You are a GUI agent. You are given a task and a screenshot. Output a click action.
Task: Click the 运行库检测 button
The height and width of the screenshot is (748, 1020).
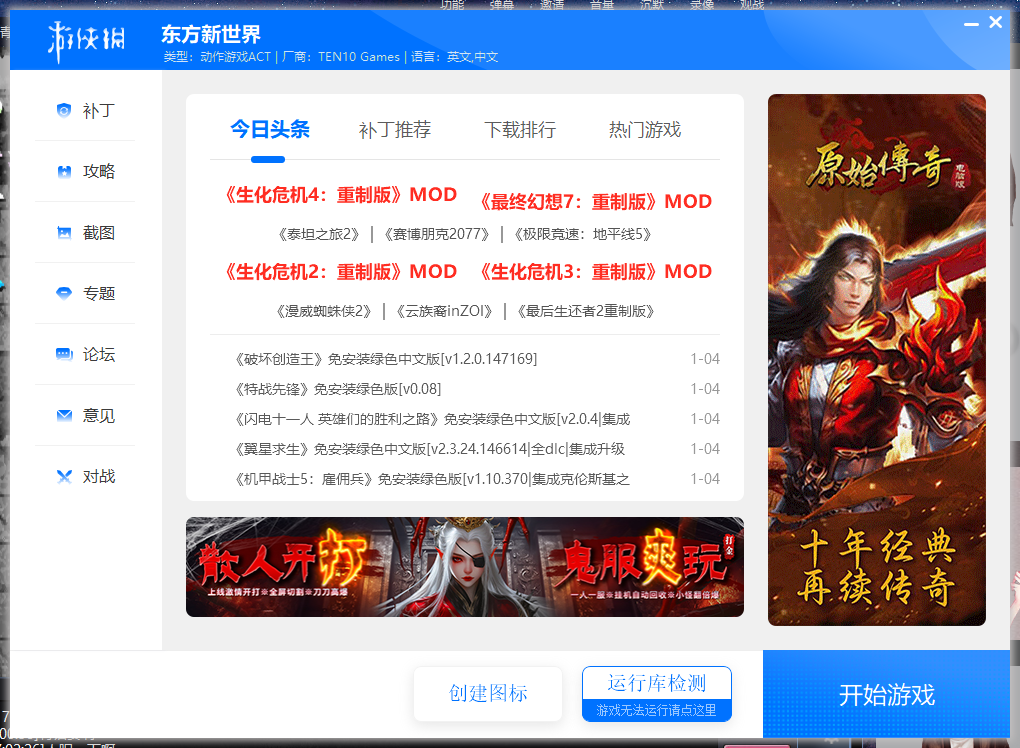[x=656, y=693]
